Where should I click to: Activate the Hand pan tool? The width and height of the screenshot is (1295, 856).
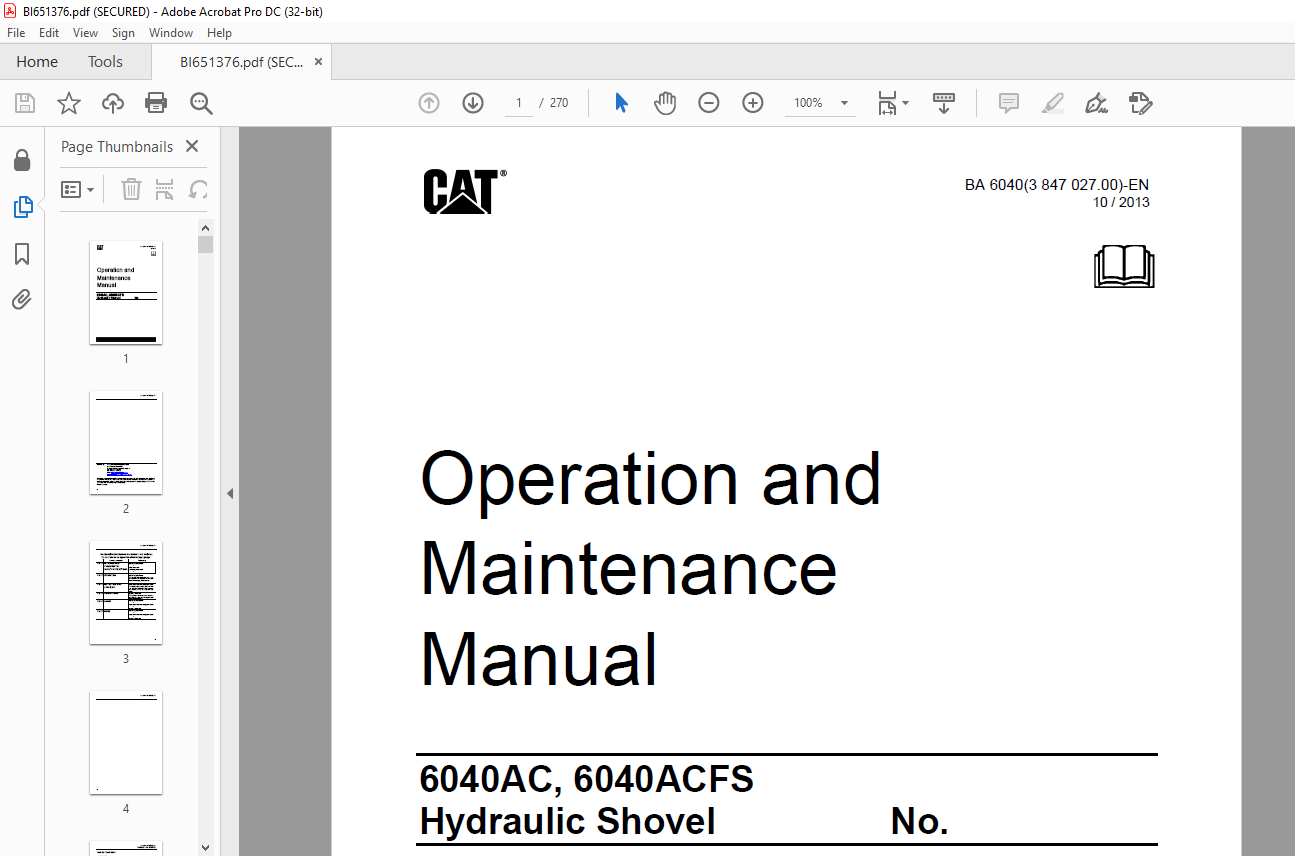665,103
